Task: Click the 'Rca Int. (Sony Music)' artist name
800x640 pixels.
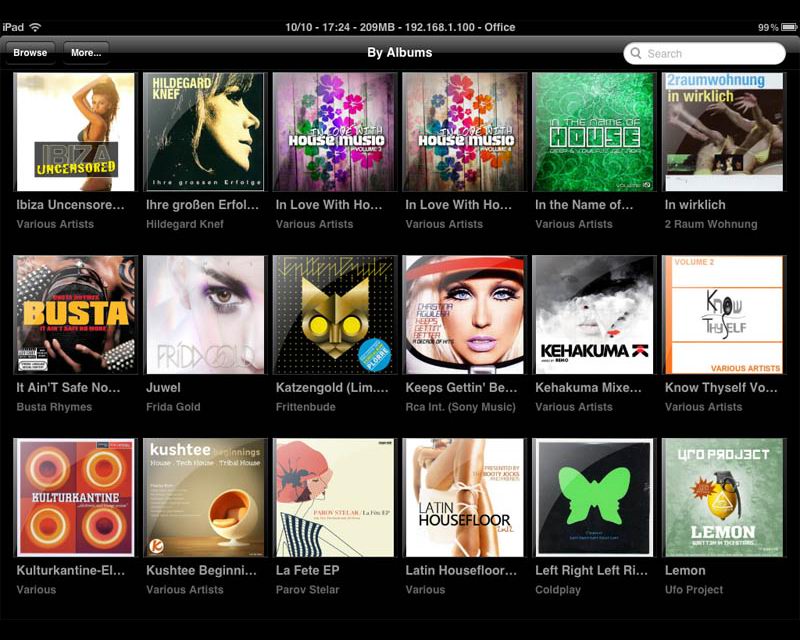Action: click(x=461, y=407)
